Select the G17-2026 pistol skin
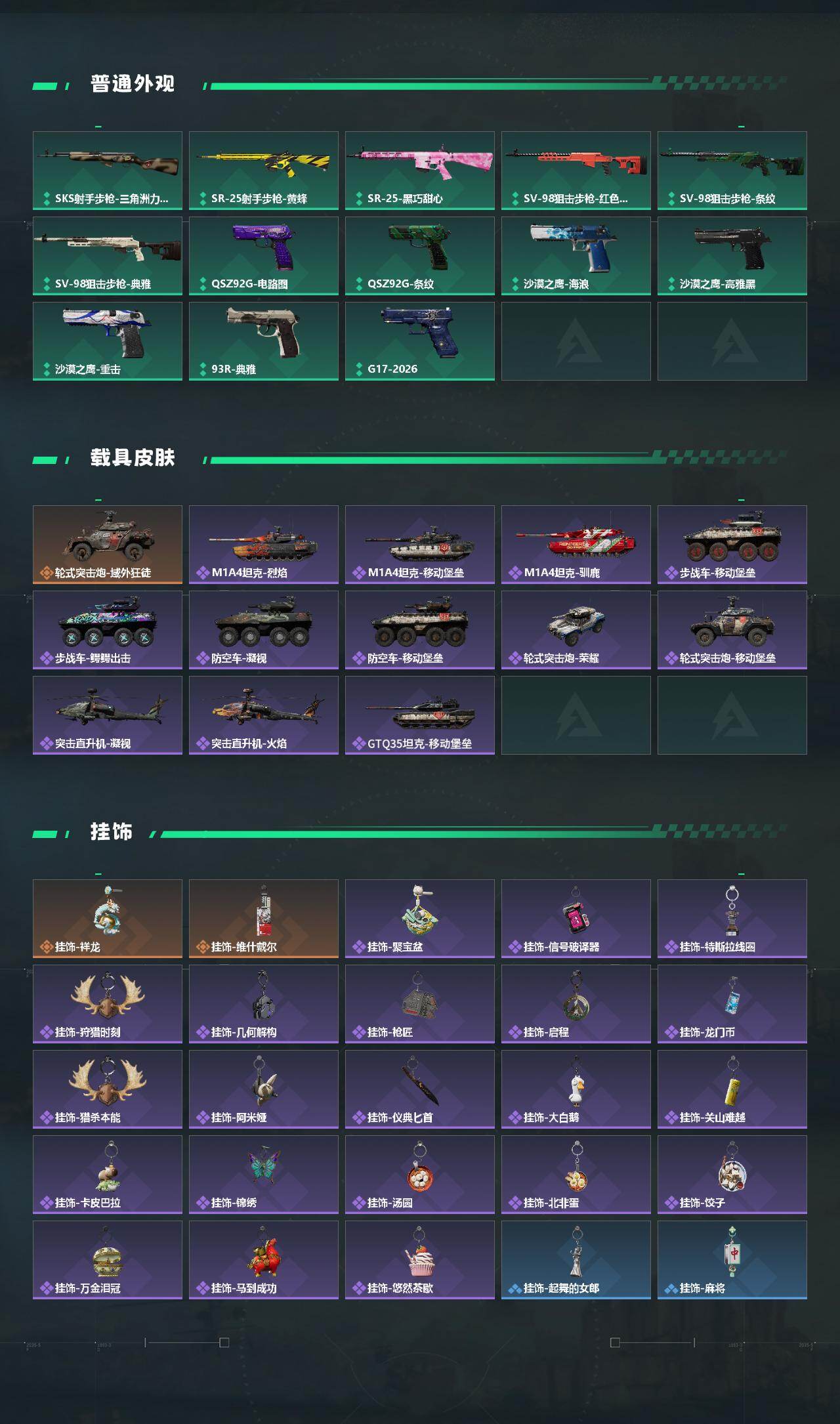840x1424 pixels. click(420, 341)
